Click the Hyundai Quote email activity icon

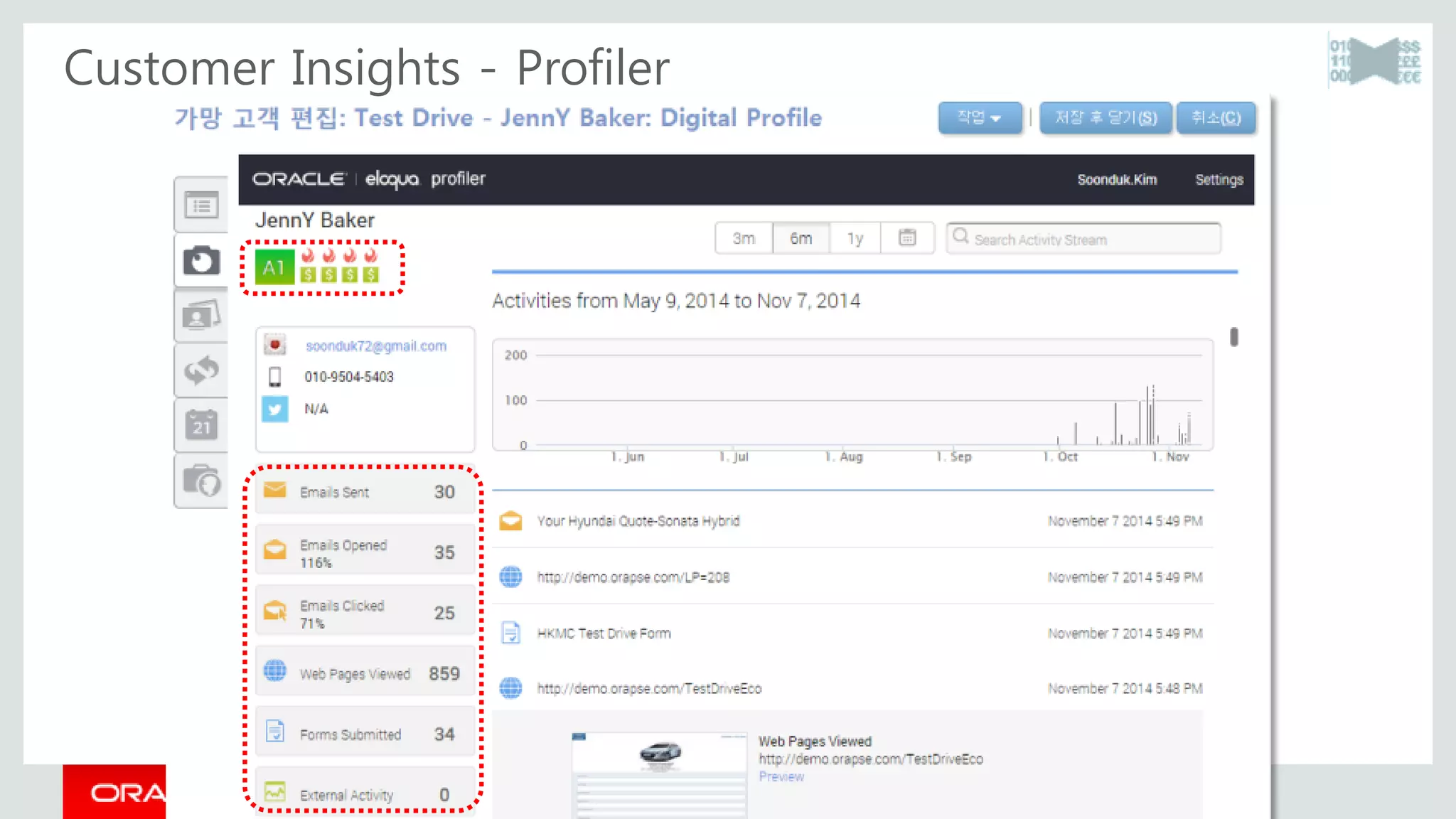click(510, 521)
